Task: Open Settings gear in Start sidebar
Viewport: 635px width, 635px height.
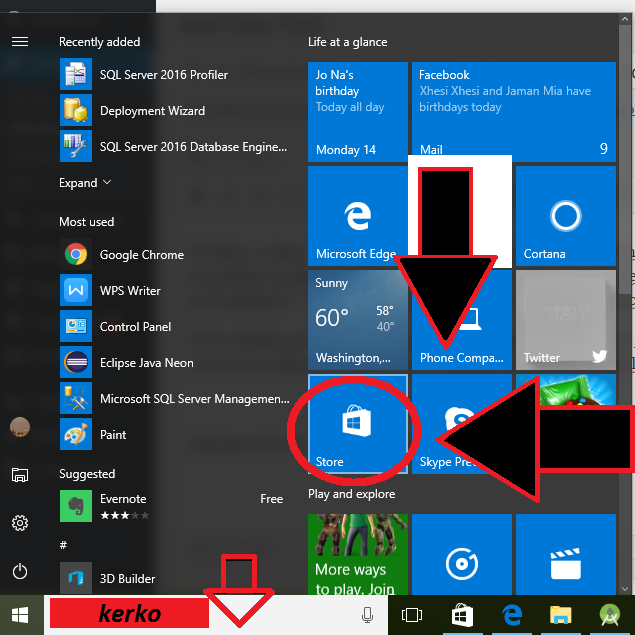Action: [19, 523]
